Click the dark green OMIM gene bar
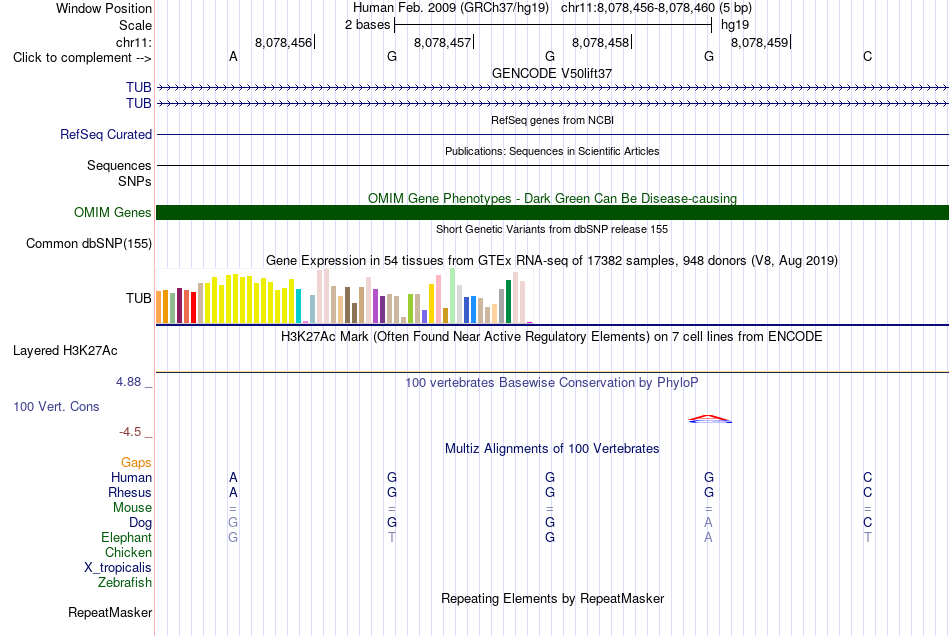The image size is (950, 636). click(x=552, y=213)
